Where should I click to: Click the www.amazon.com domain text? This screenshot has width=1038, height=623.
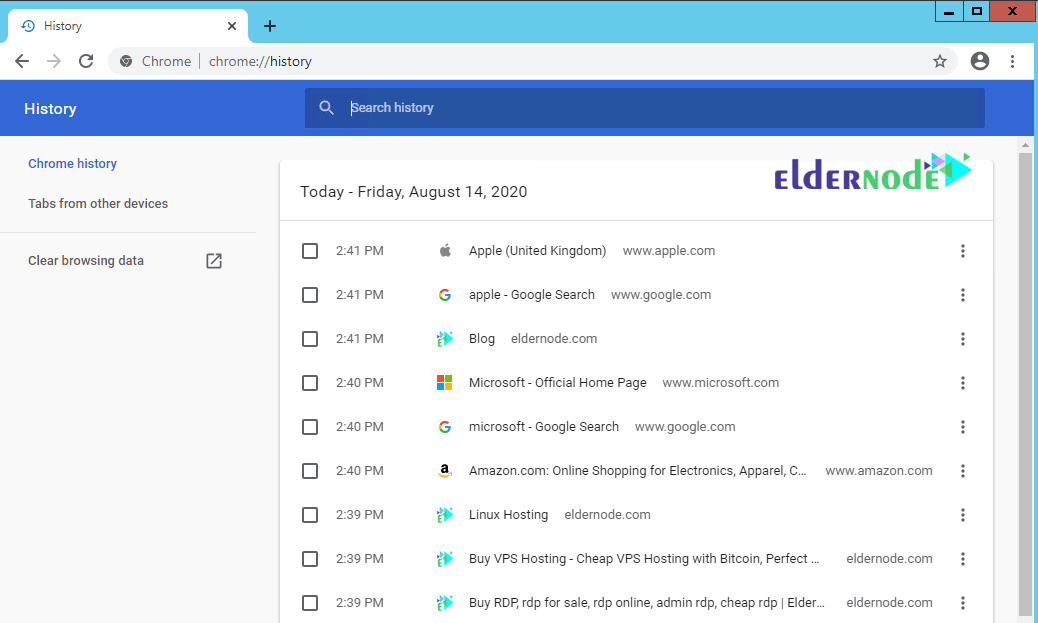[x=878, y=471]
